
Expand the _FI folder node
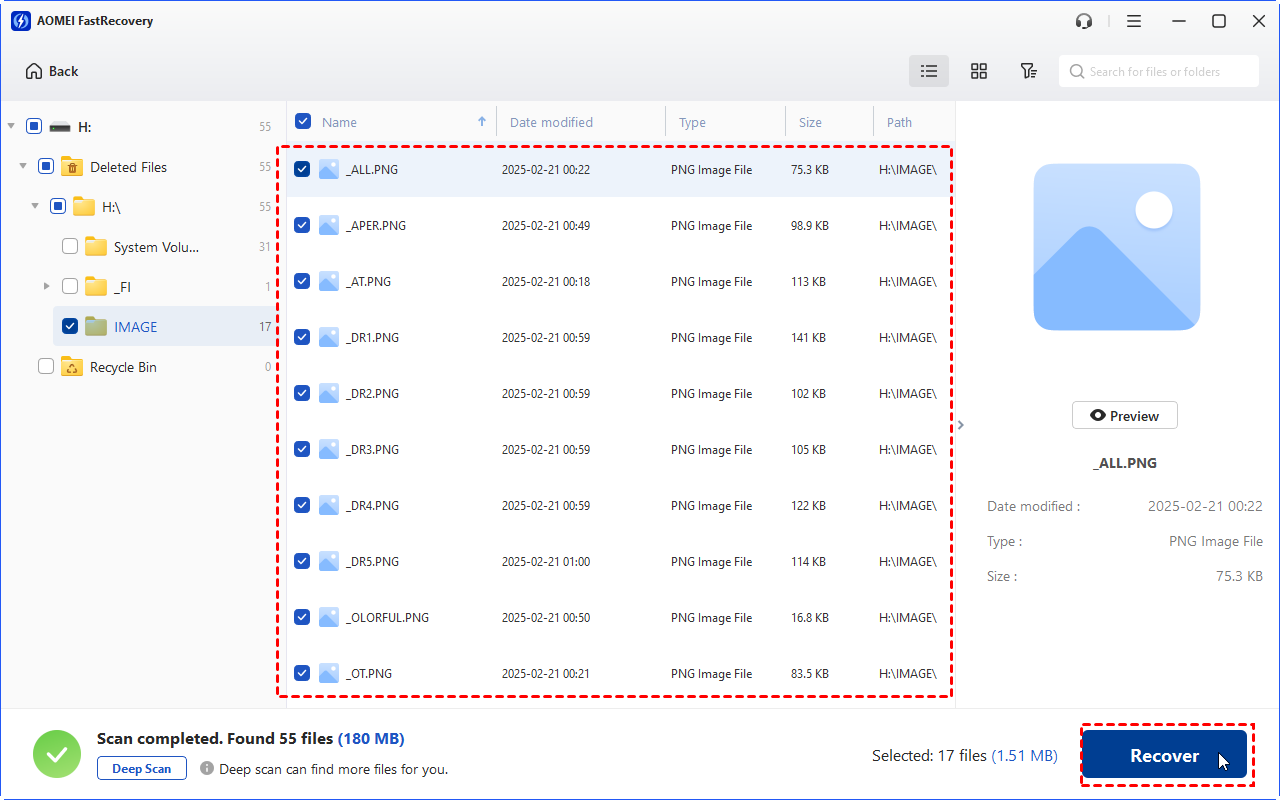pos(47,286)
